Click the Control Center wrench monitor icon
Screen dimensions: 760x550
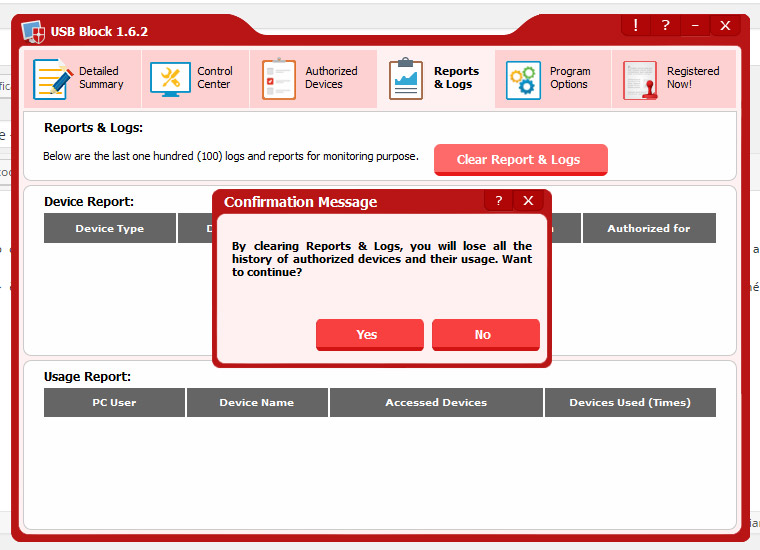(x=170, y=79)
